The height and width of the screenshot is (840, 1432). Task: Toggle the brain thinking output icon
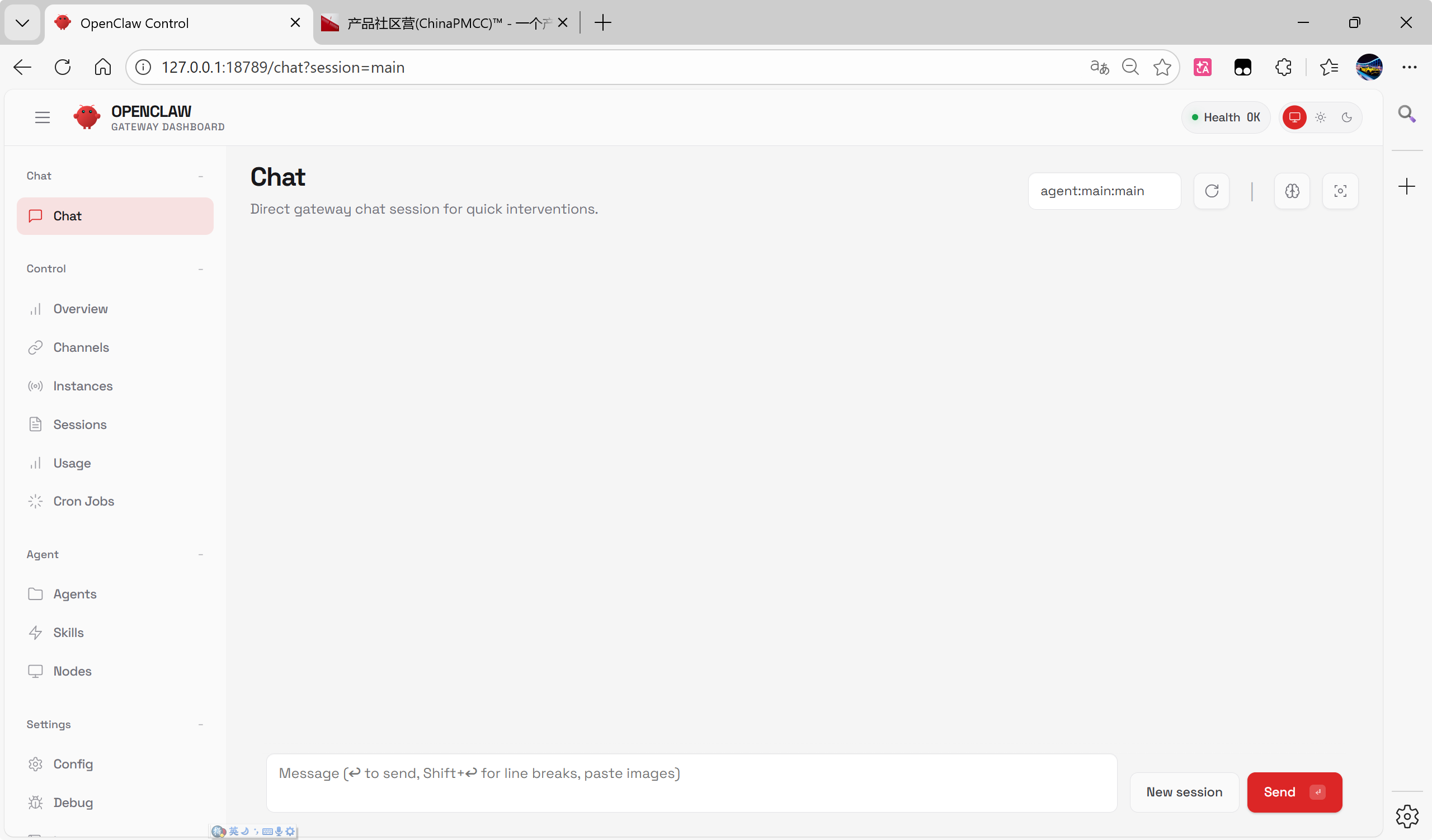pyautogui.click(x=1292, y=191)
